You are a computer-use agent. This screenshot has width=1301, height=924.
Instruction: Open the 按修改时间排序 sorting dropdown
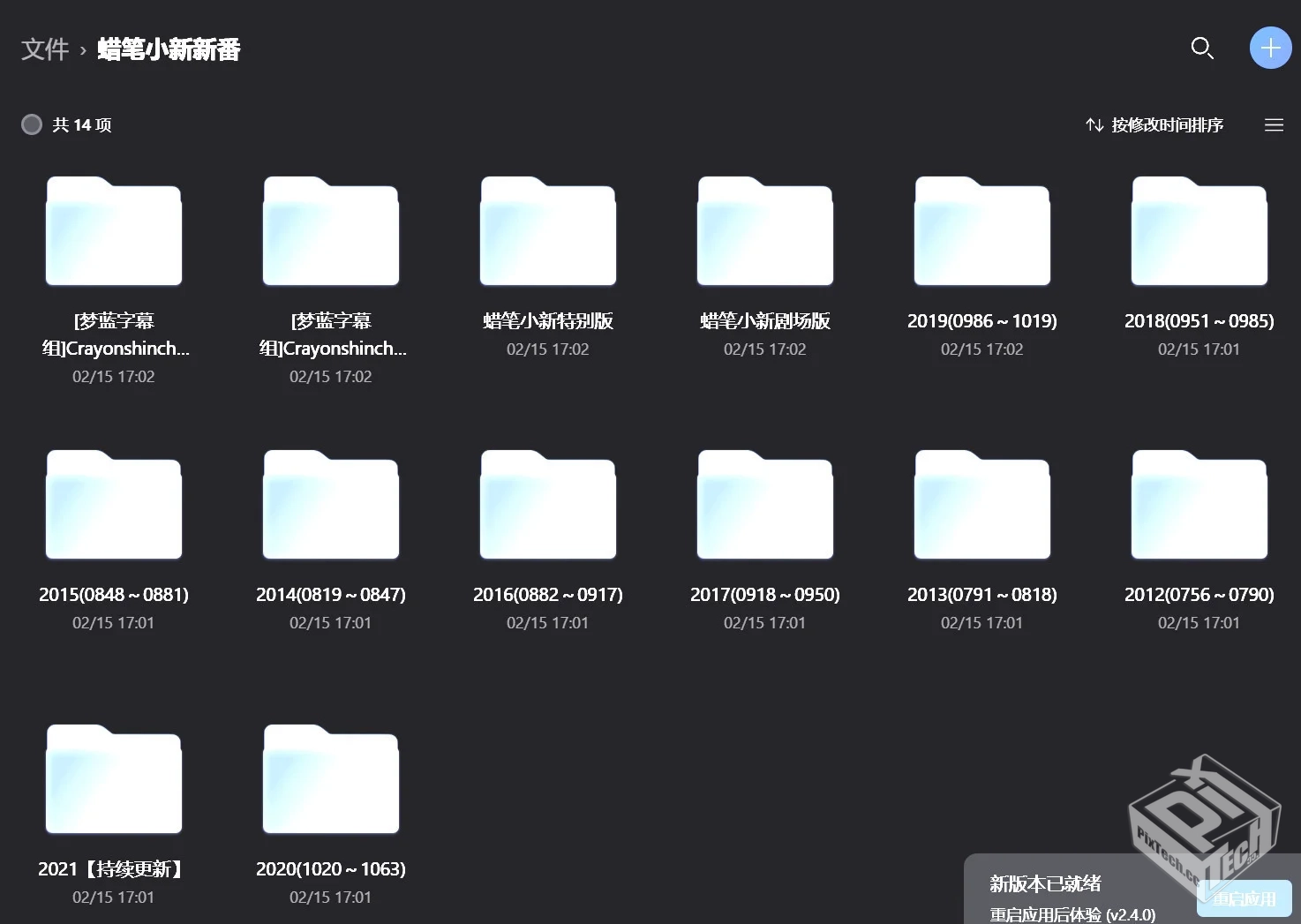[x=1167, y=124]
